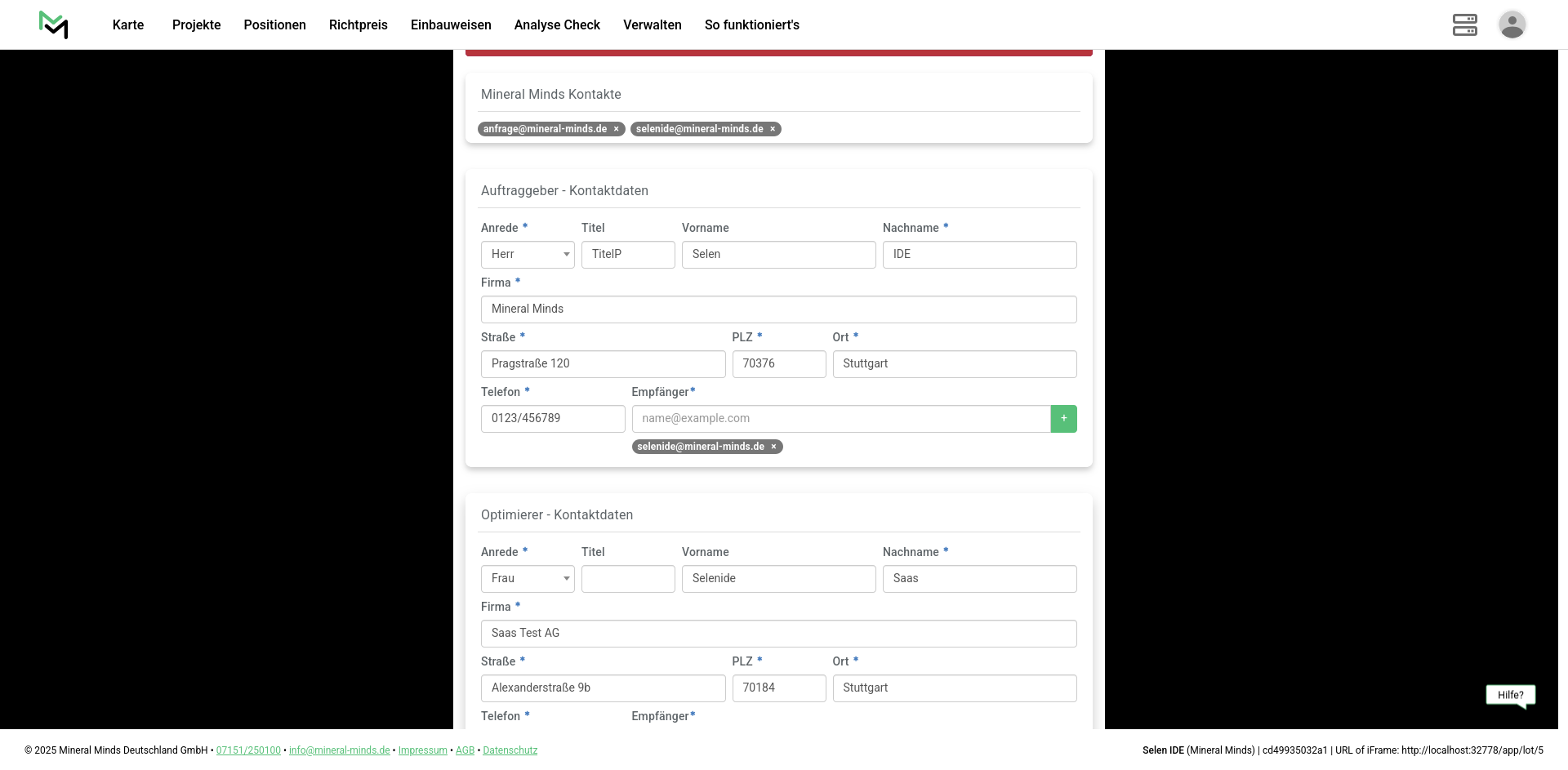Open the Richtpreis navigation item
The width and height of the screenshot is (1568, 770).
click(358, 24)
